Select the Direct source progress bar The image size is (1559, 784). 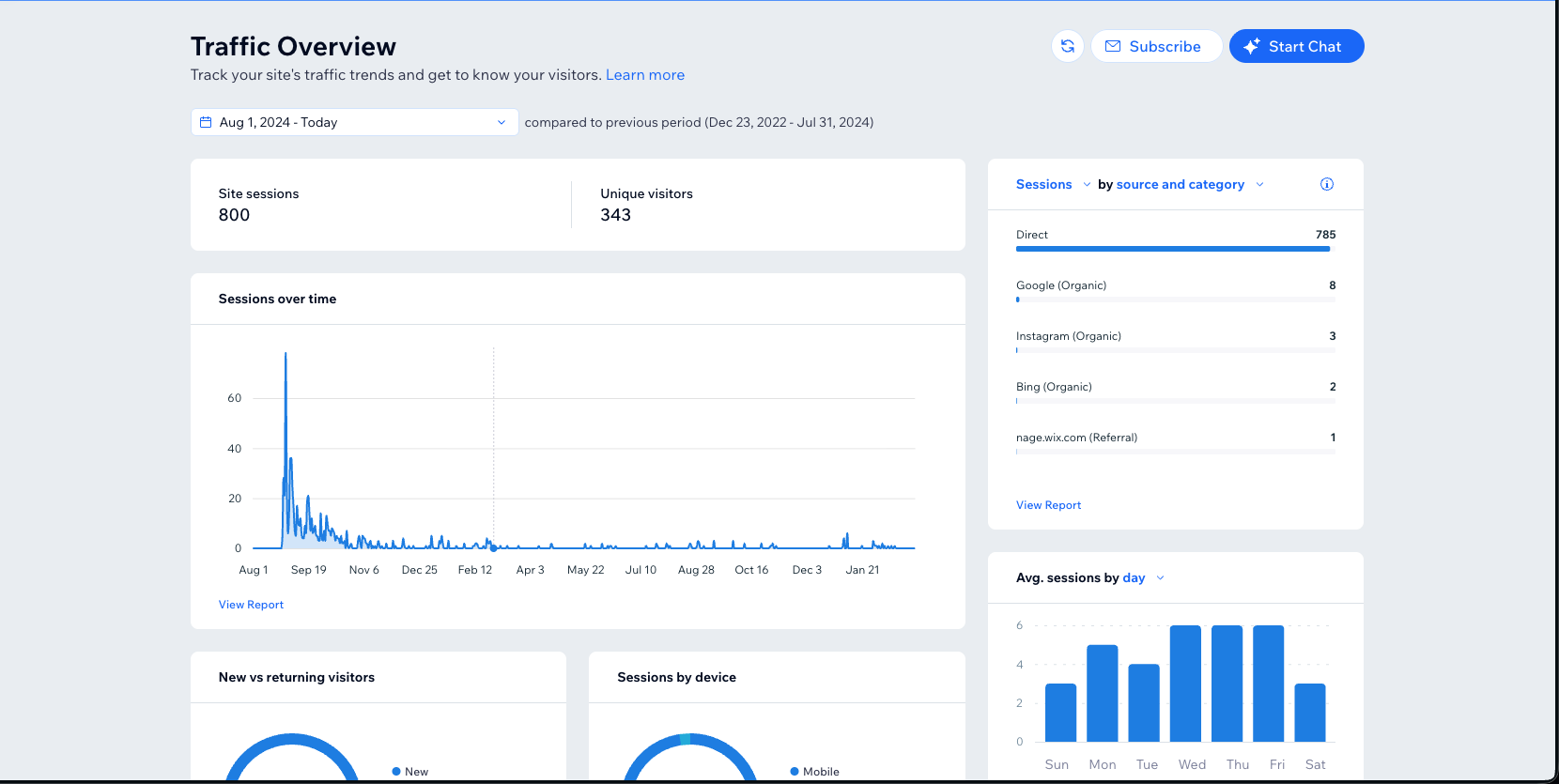coord(1175,249)
